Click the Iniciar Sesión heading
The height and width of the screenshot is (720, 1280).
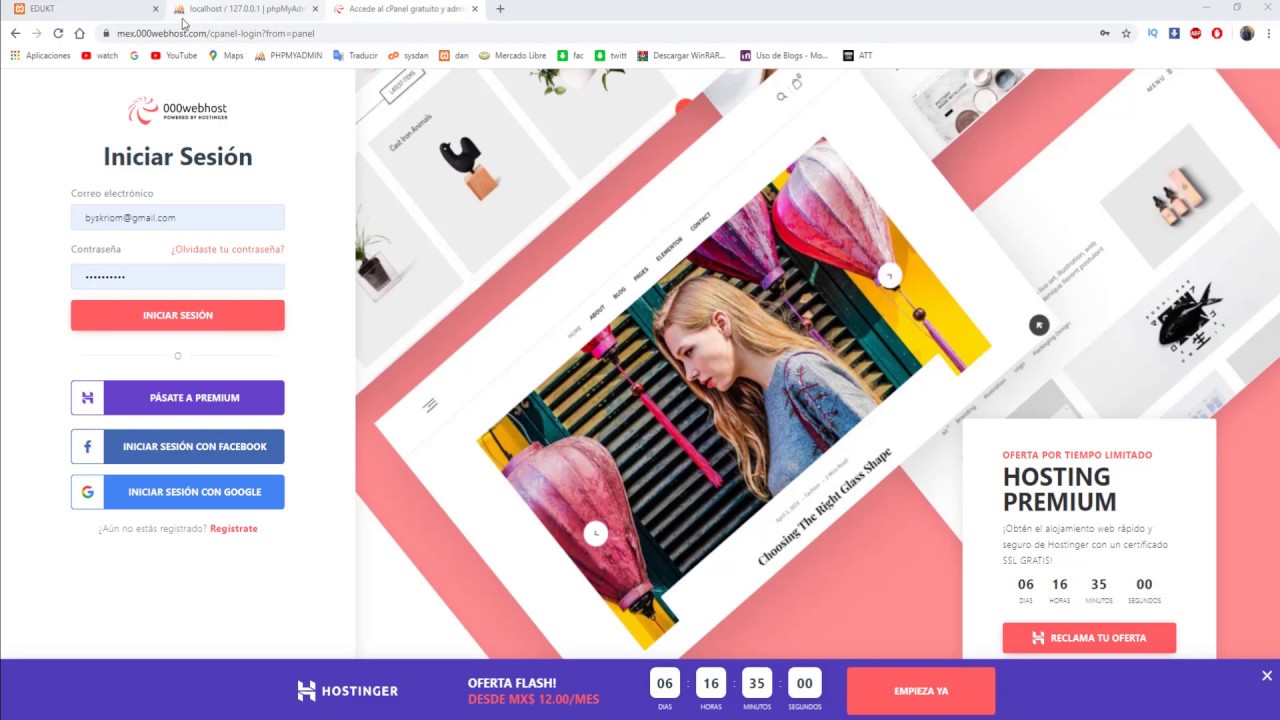click(178, 156)
